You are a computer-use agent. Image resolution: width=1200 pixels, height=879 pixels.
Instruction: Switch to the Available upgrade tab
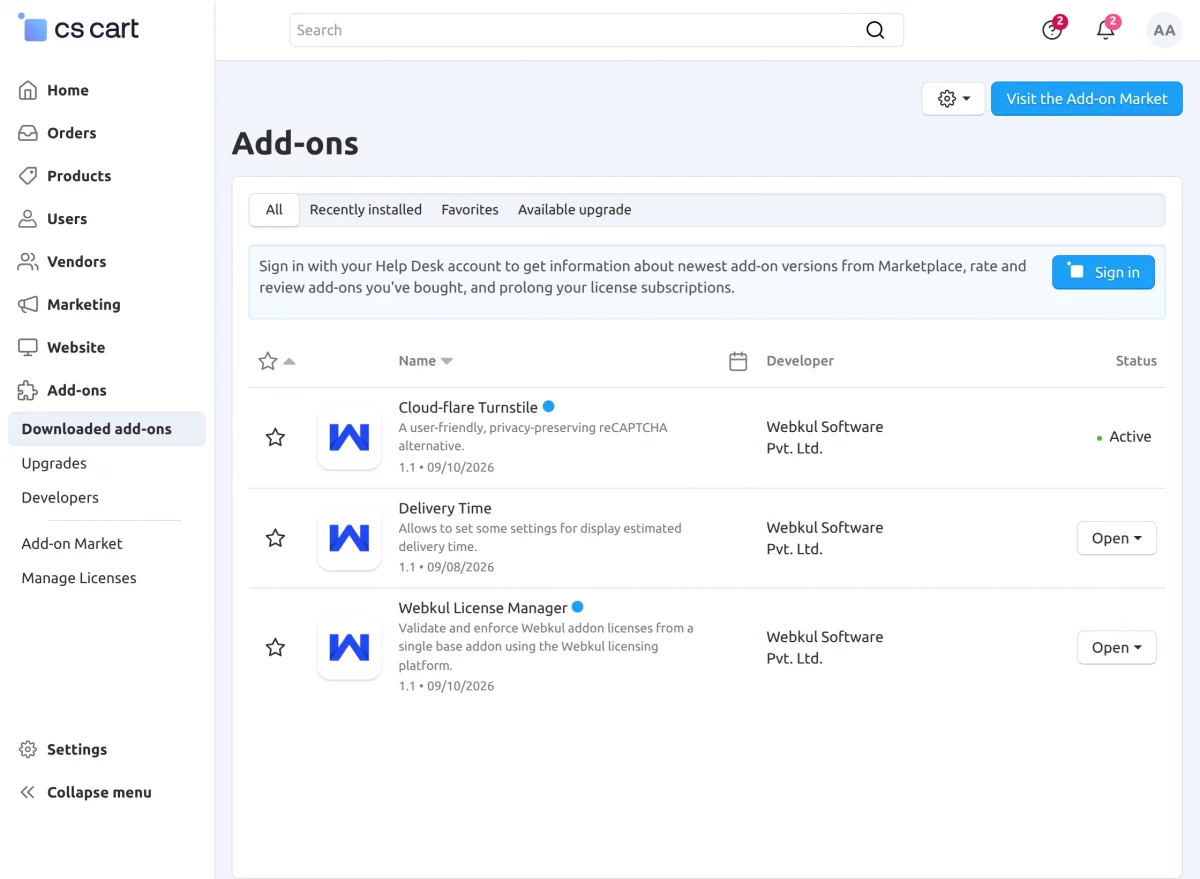click(x=574, y=210)
